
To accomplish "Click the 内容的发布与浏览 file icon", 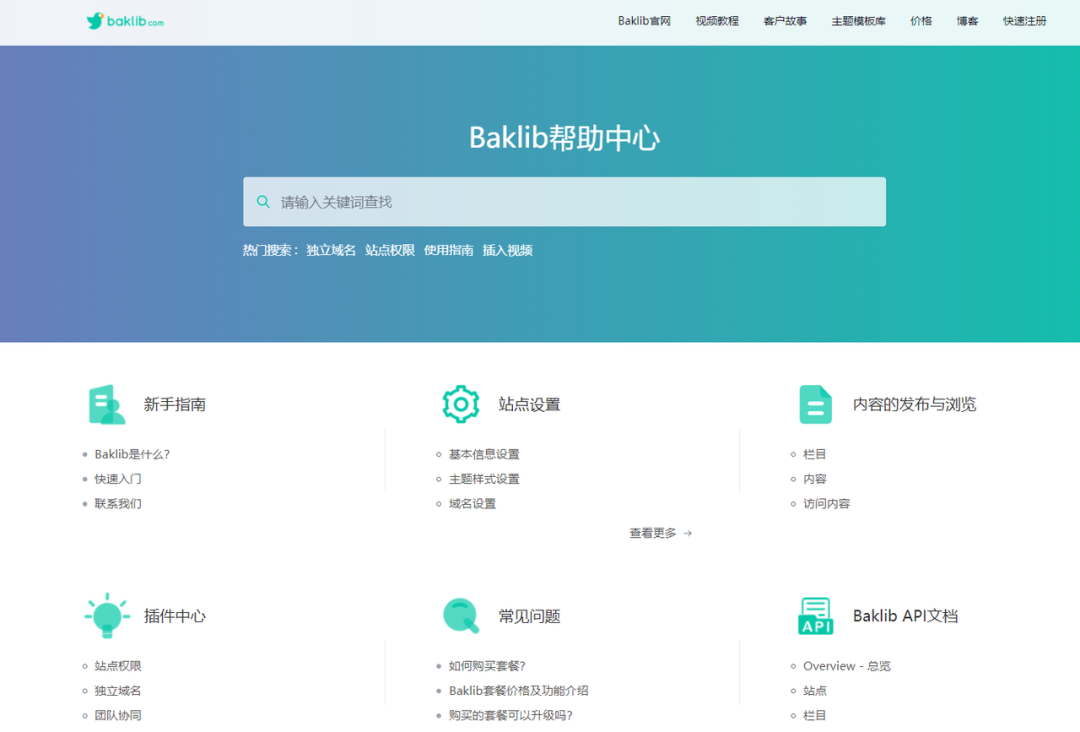I will (816, 404).
